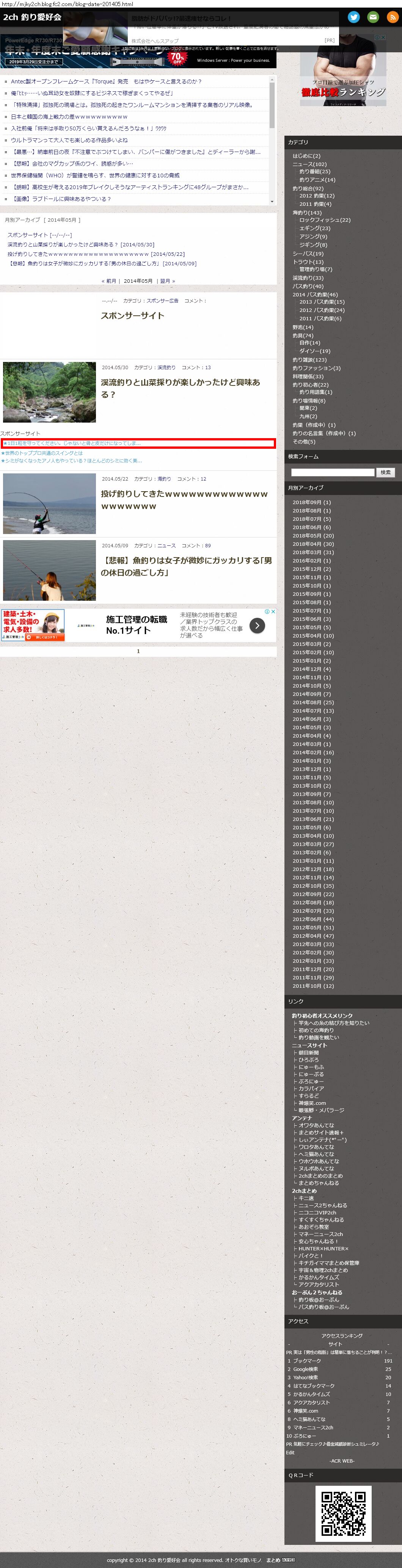Open the カラパイア link
The width and height of the screenshot is (402, 1568).
tap(311, 1088)
